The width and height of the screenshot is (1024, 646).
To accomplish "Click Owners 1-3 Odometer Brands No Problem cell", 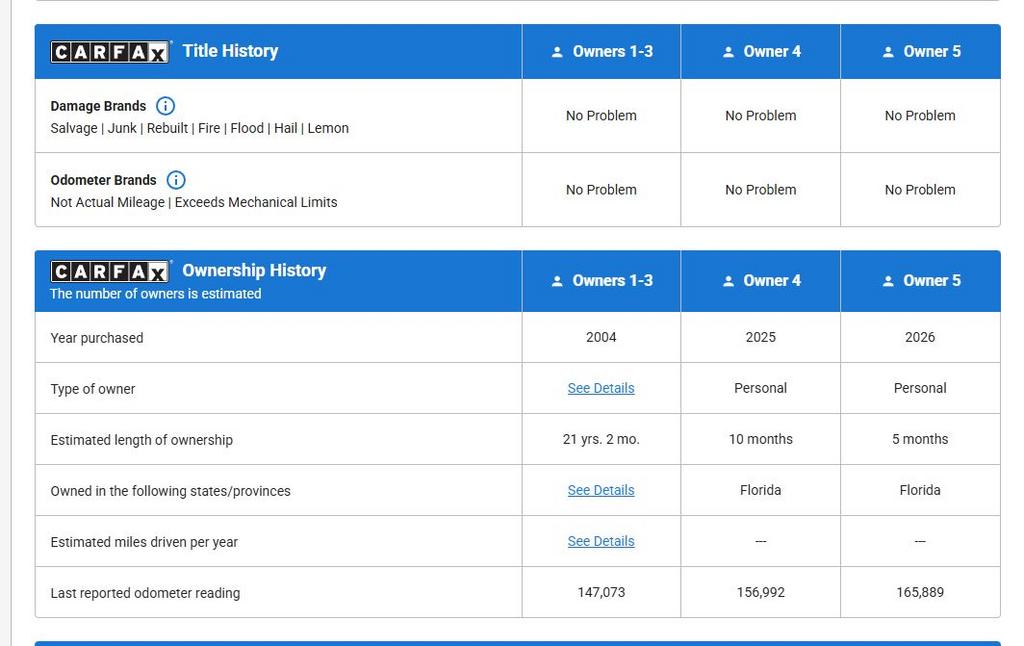I will pos(601,190).
